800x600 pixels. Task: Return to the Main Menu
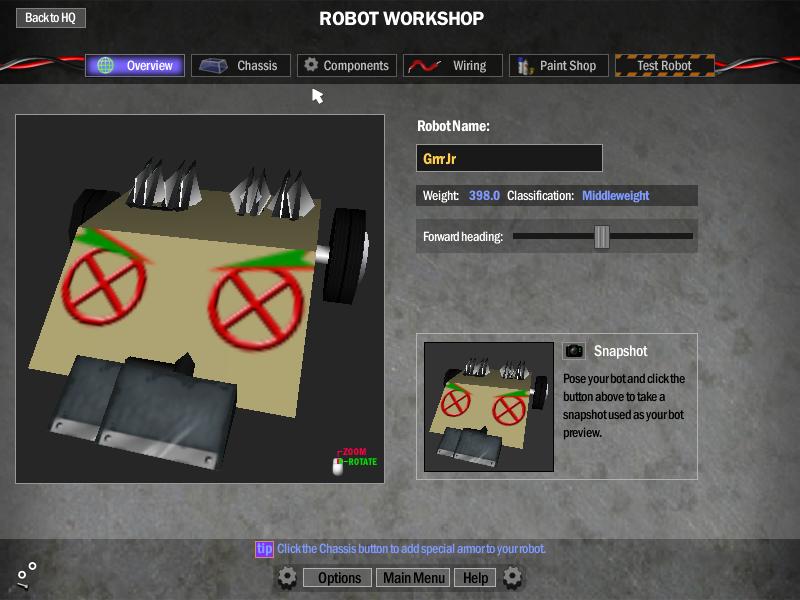pos(414,578)
